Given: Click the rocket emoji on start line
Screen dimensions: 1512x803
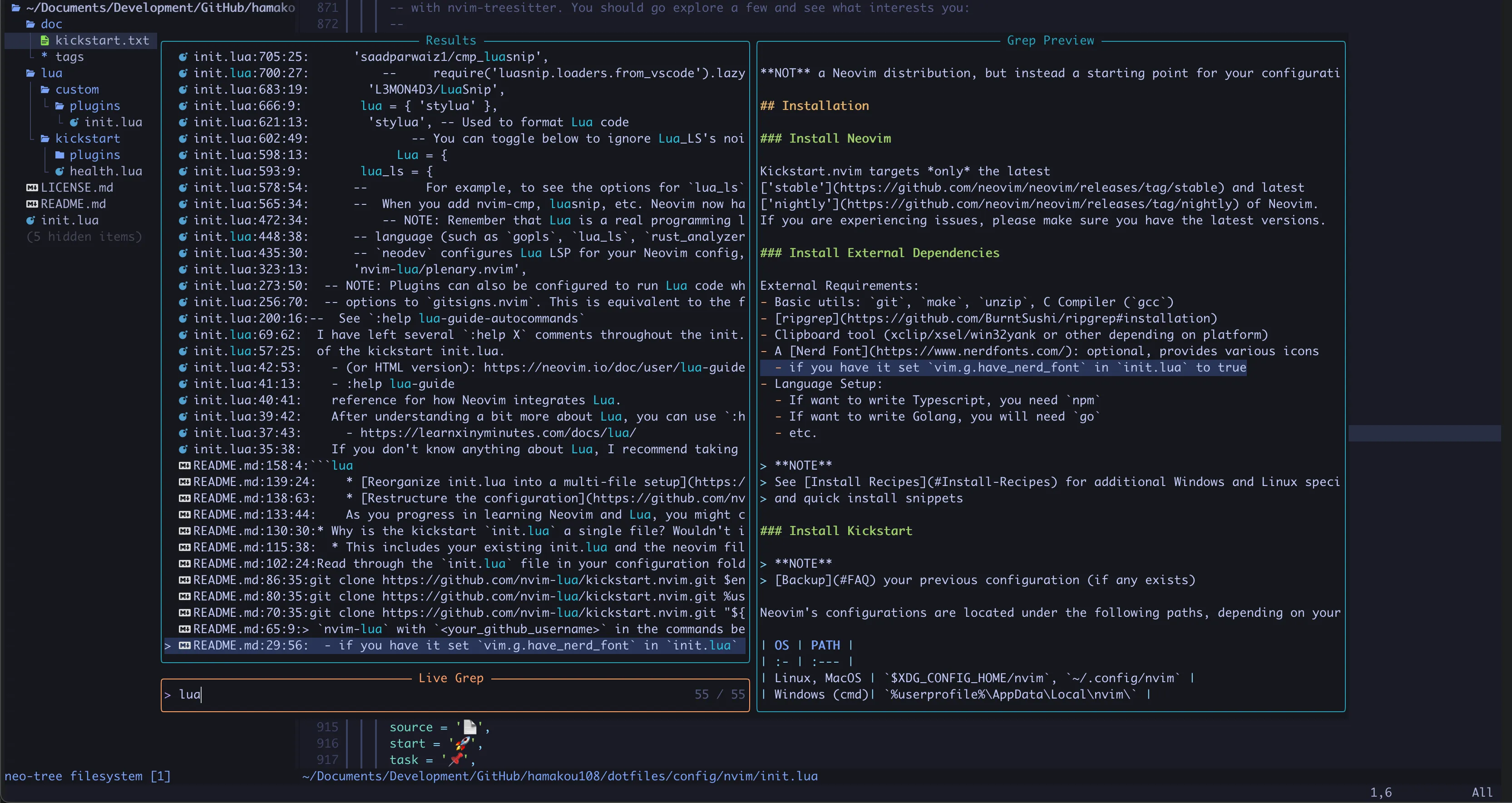Looking at the screenshot, I should [x=463, y=743].
